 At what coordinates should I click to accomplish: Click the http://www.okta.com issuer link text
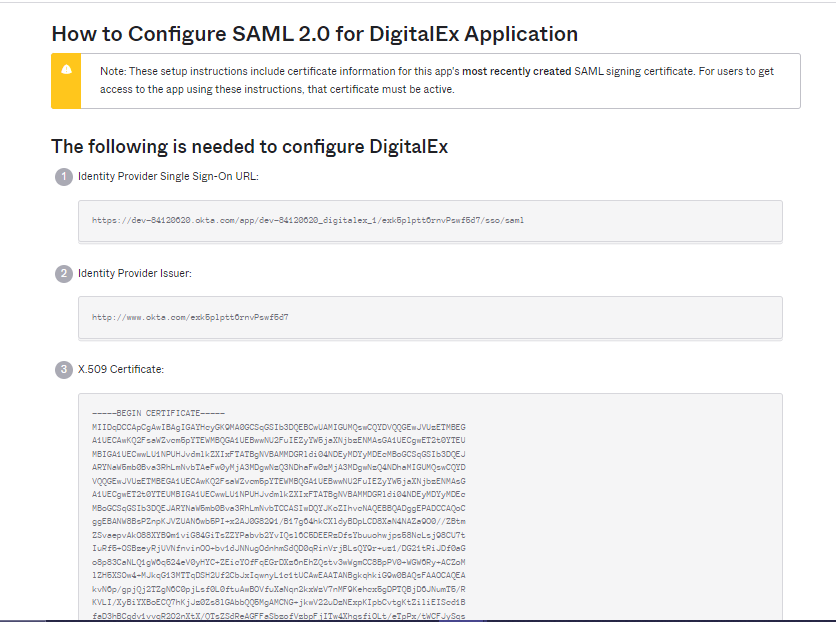tap(190, 317)
